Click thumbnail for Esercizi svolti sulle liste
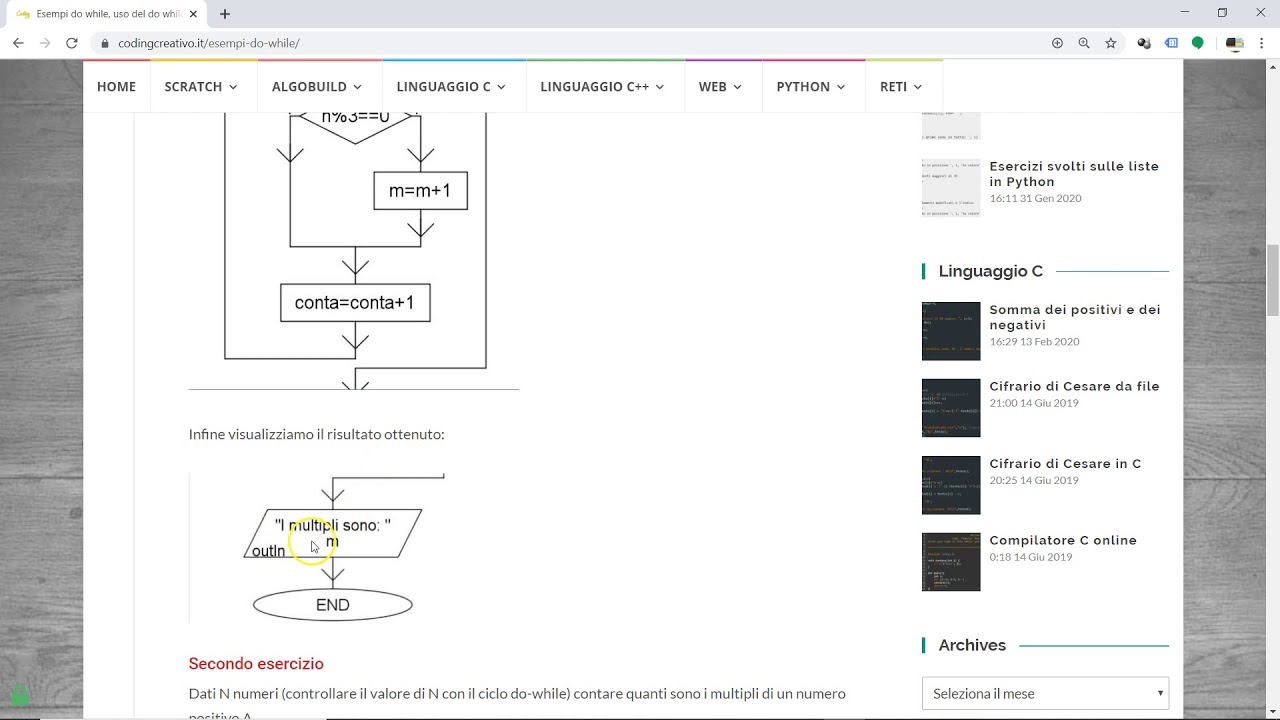Screen dimensions: 1280x720 951,188
